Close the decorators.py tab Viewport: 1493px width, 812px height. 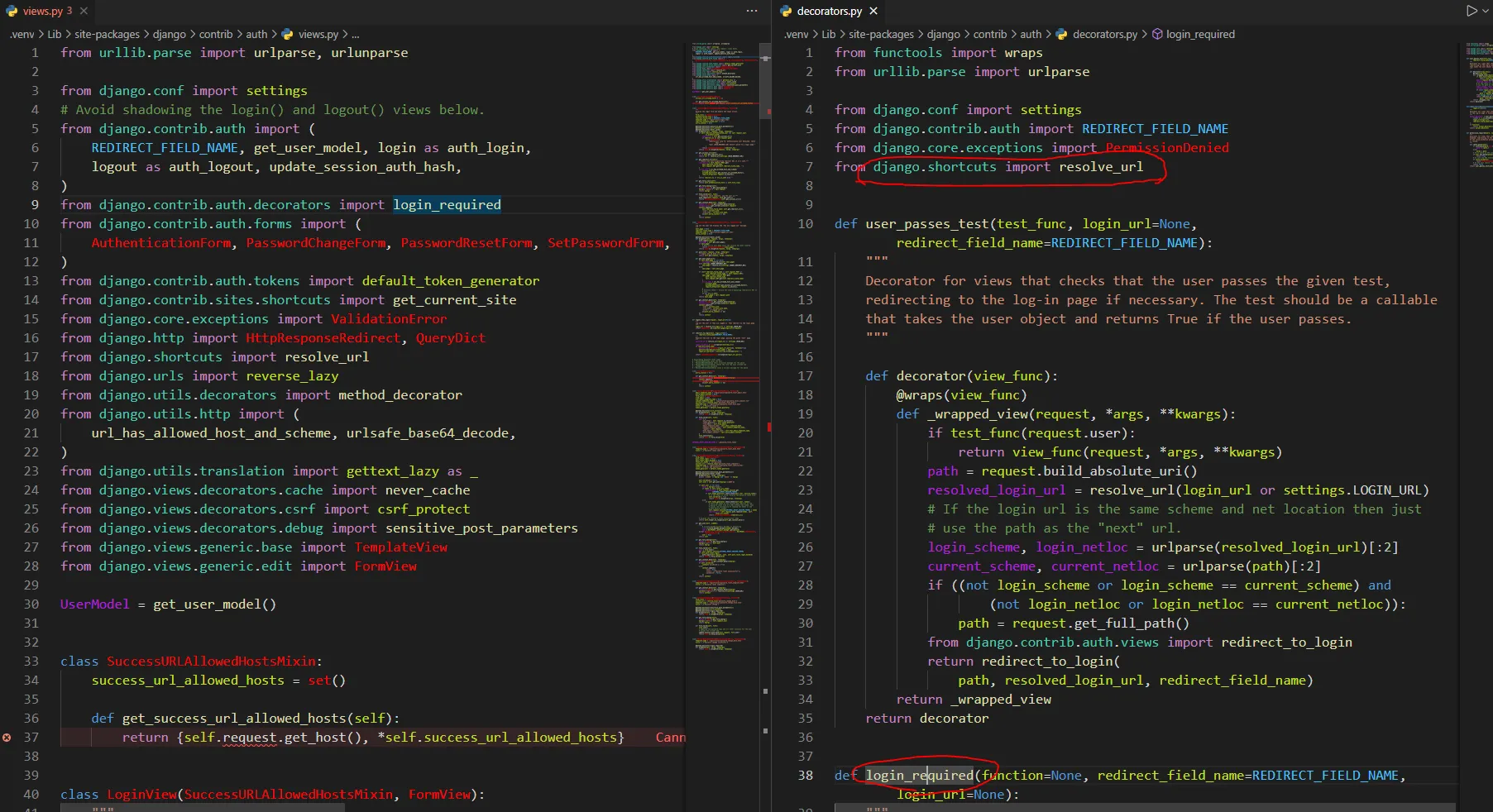click(x=873, y=11)
